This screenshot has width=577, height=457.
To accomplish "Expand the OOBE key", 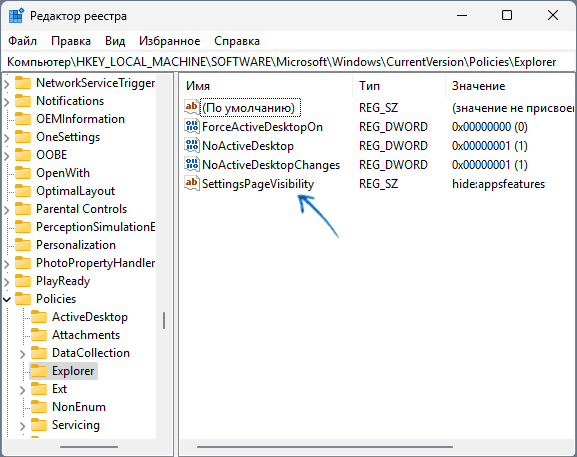I will tap(7, 156).
